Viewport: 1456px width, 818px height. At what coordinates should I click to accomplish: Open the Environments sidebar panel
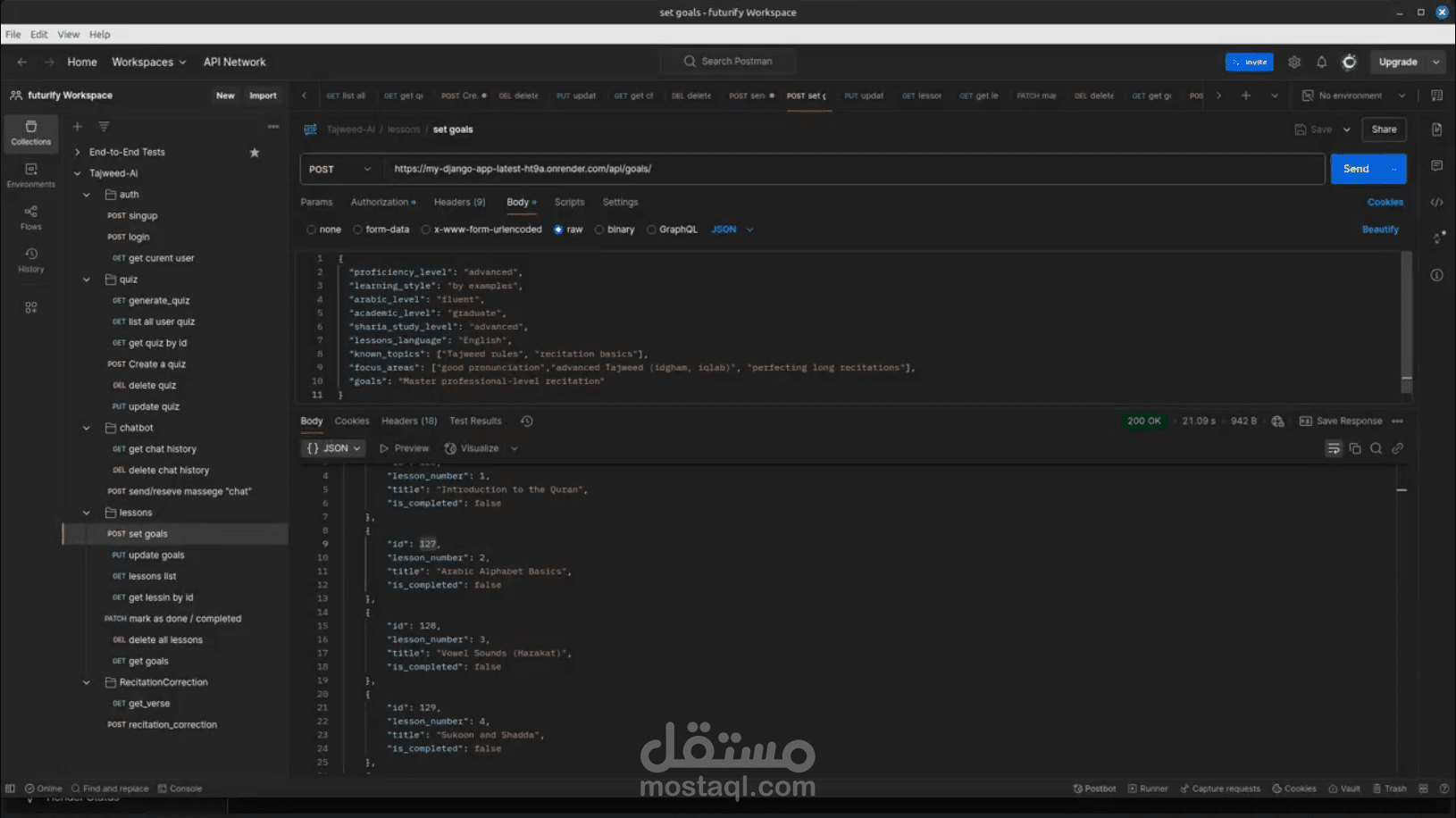(31, 175)
